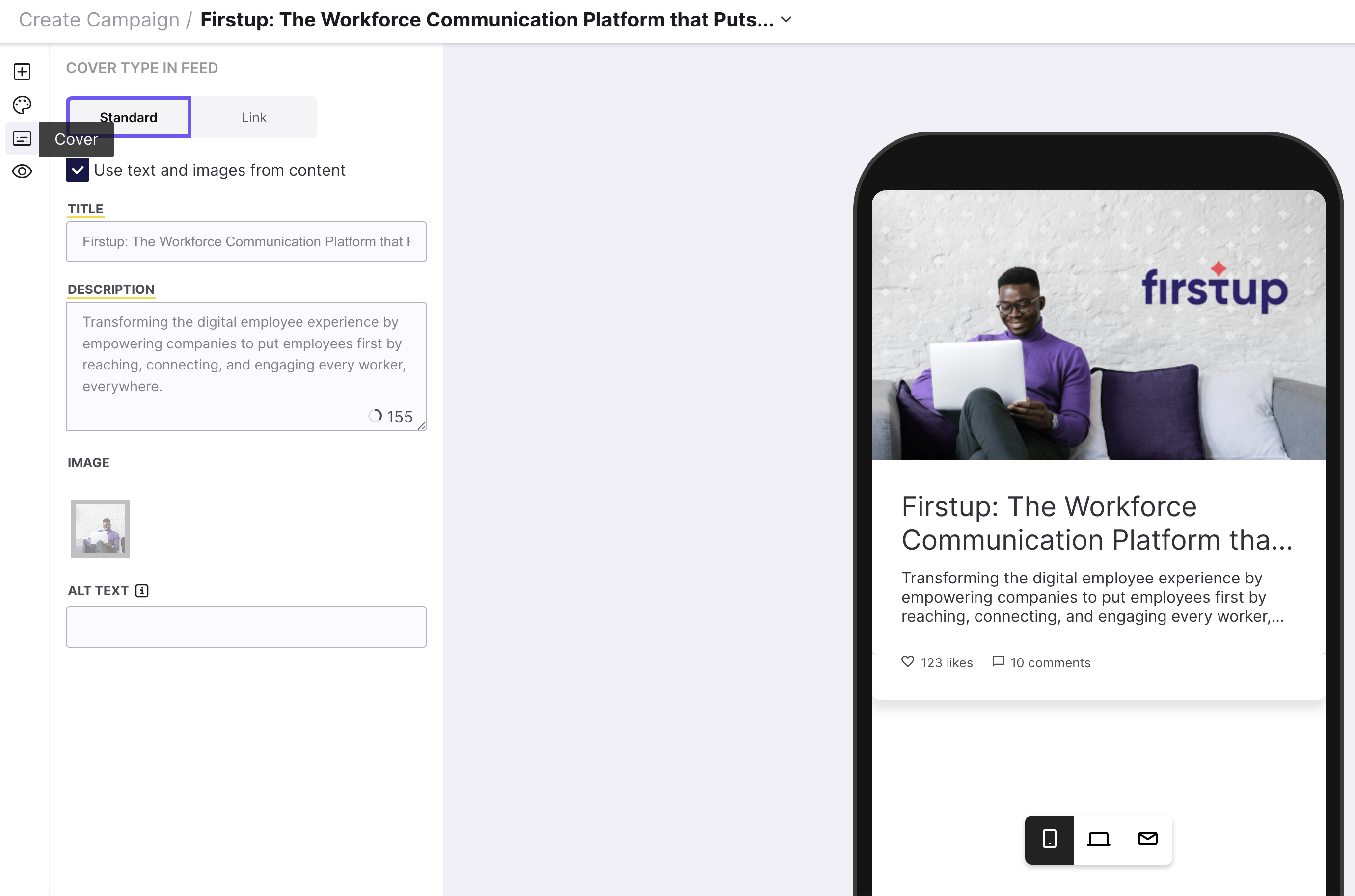Select the Link cover type tab
This screenshot has width=1355, height=896.
point(254,117)
